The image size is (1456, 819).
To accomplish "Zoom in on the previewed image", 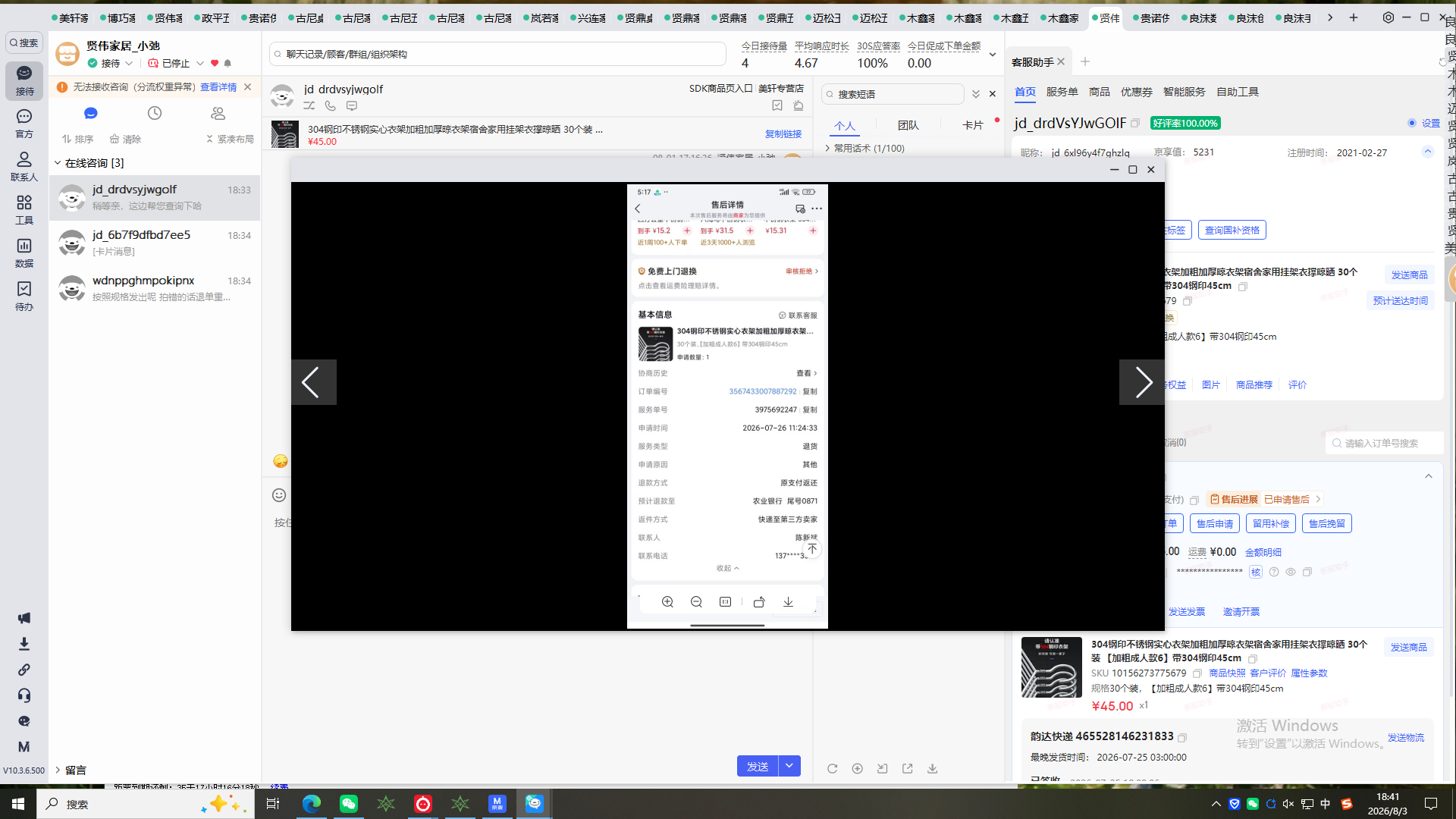I will click(x=667, y=602).
